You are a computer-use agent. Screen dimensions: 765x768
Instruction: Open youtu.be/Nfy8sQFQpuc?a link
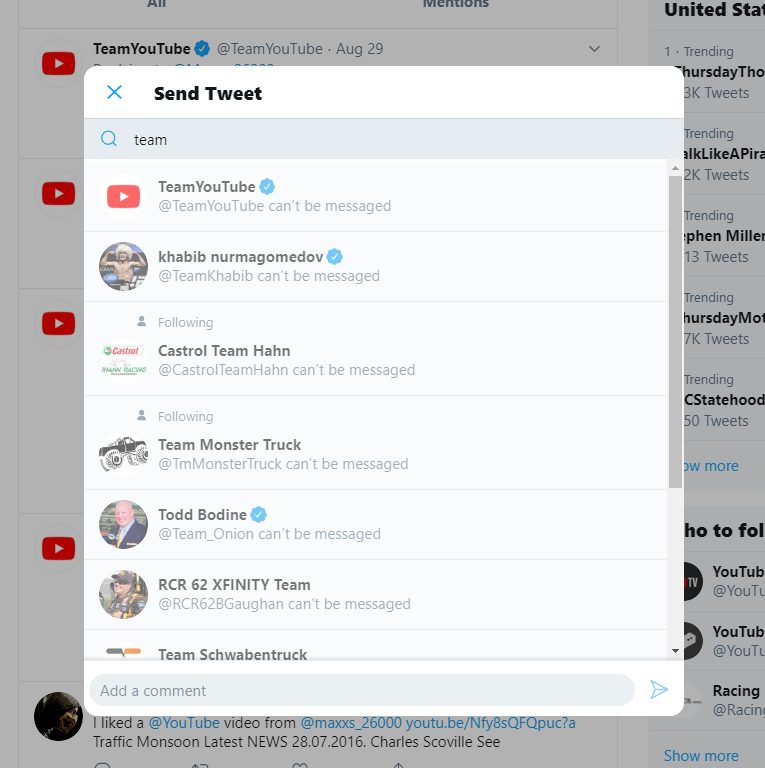click(x=491, y=723)
